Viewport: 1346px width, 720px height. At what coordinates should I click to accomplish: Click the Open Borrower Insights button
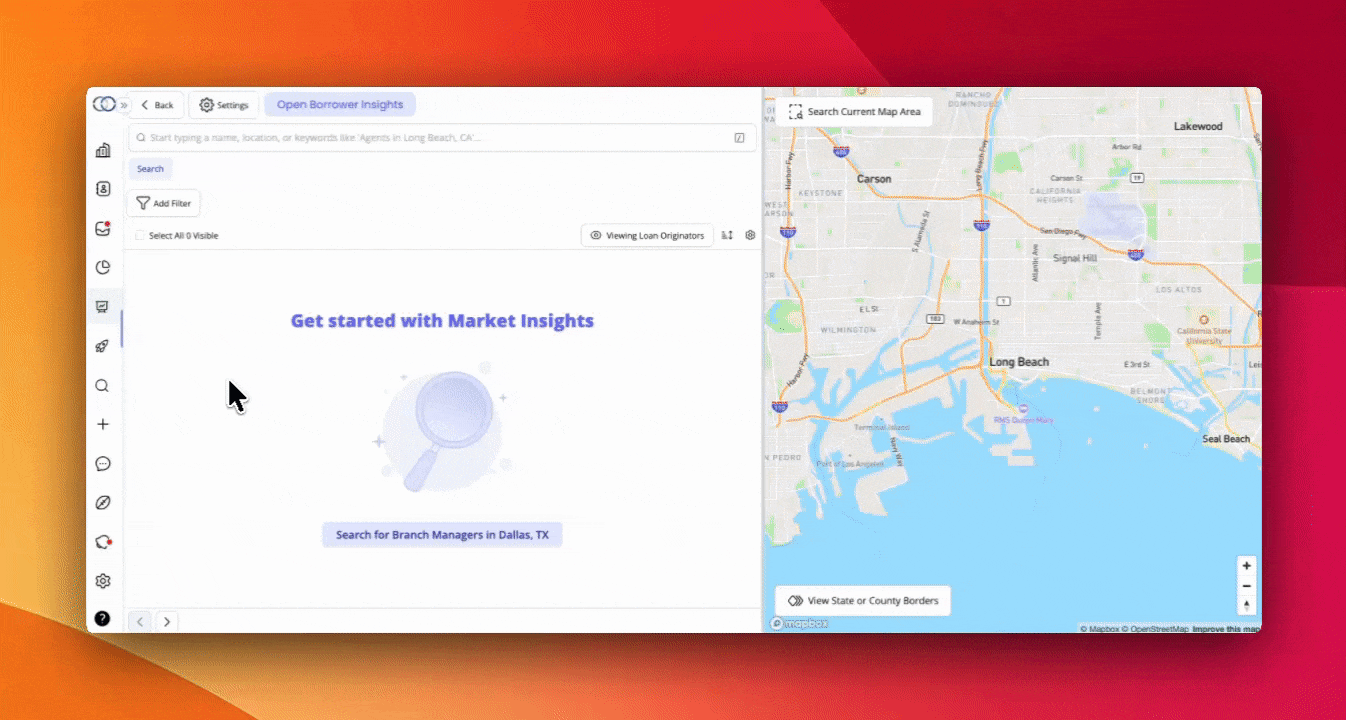coord(340,105)
